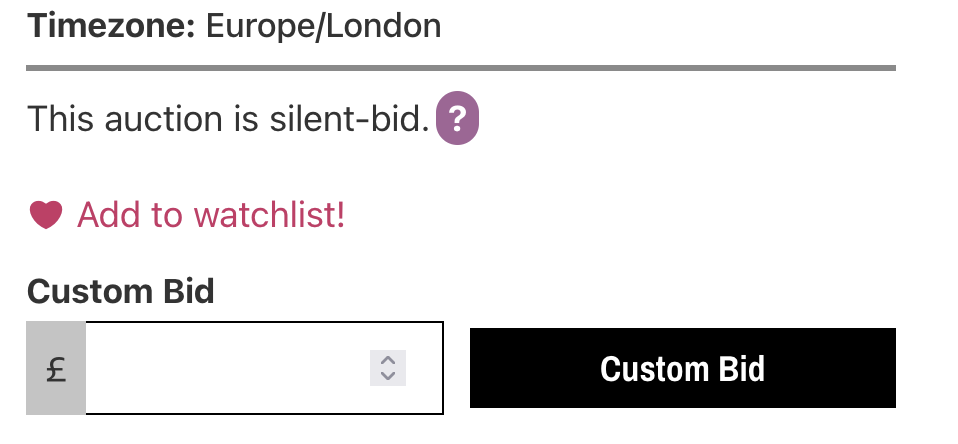Click the pound sterling currency symbol box
Image resolution: width=958 pixels, height=444 pixels.
tap(56, 368)
